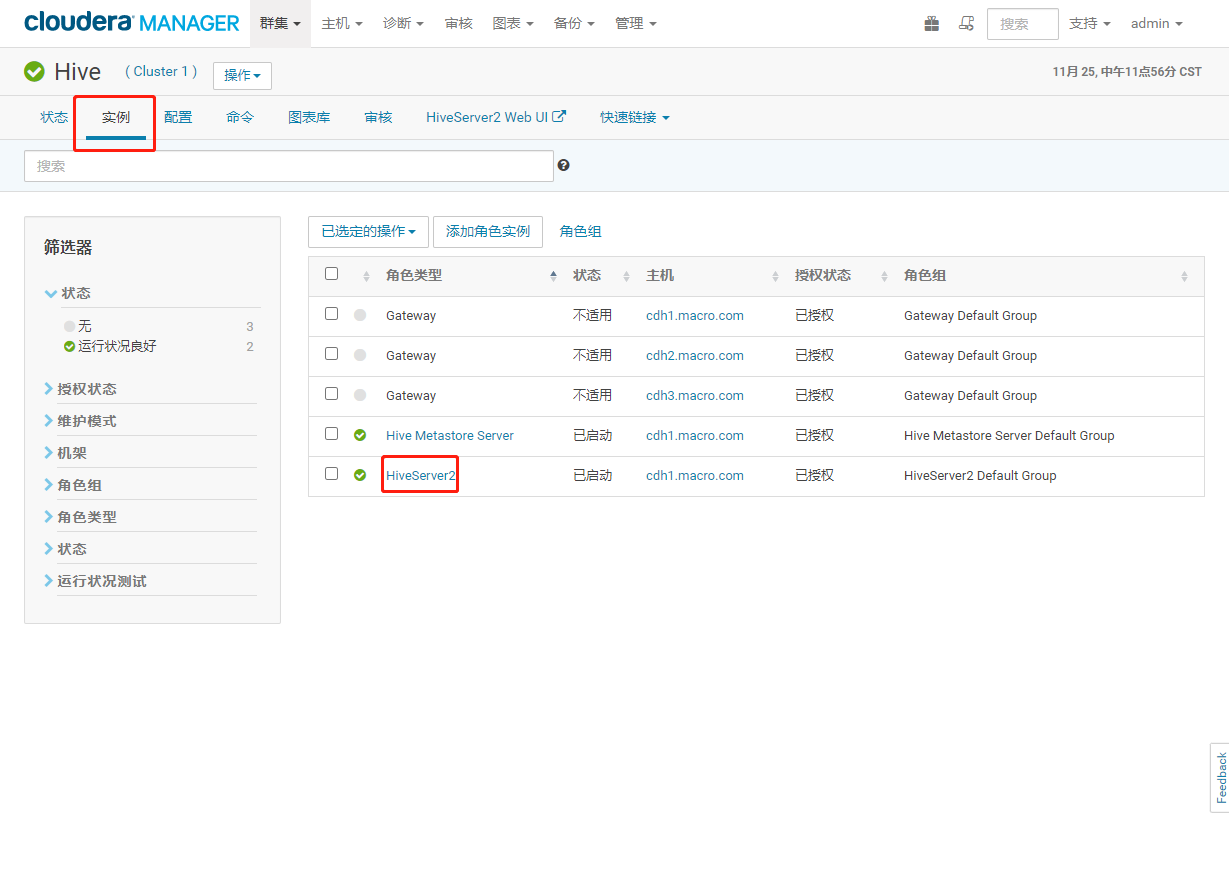Open cdh3.macro.com host link
This screenshot has height=890, width=1229.
[x=695, y=396]
